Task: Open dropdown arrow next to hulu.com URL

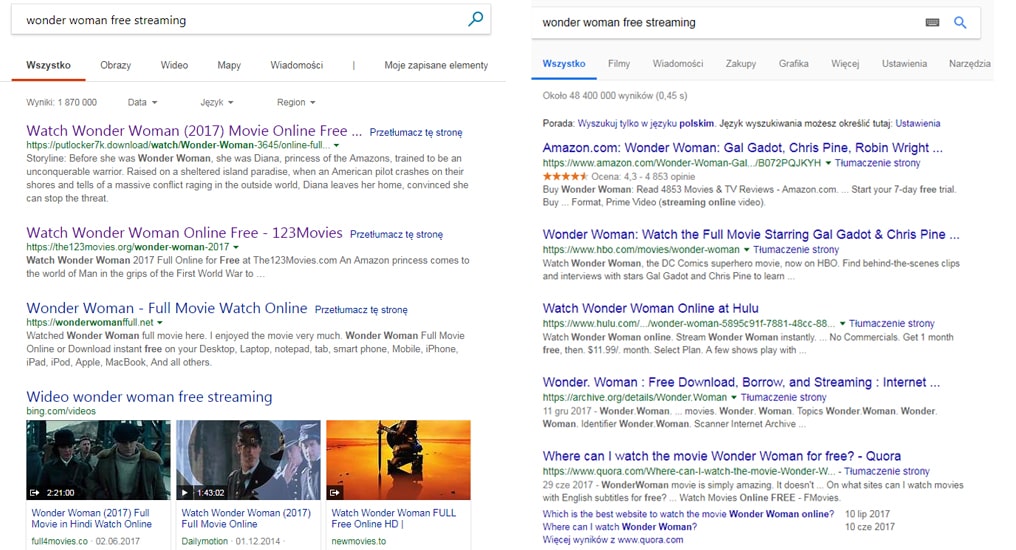Action: [x=842, y=324]
